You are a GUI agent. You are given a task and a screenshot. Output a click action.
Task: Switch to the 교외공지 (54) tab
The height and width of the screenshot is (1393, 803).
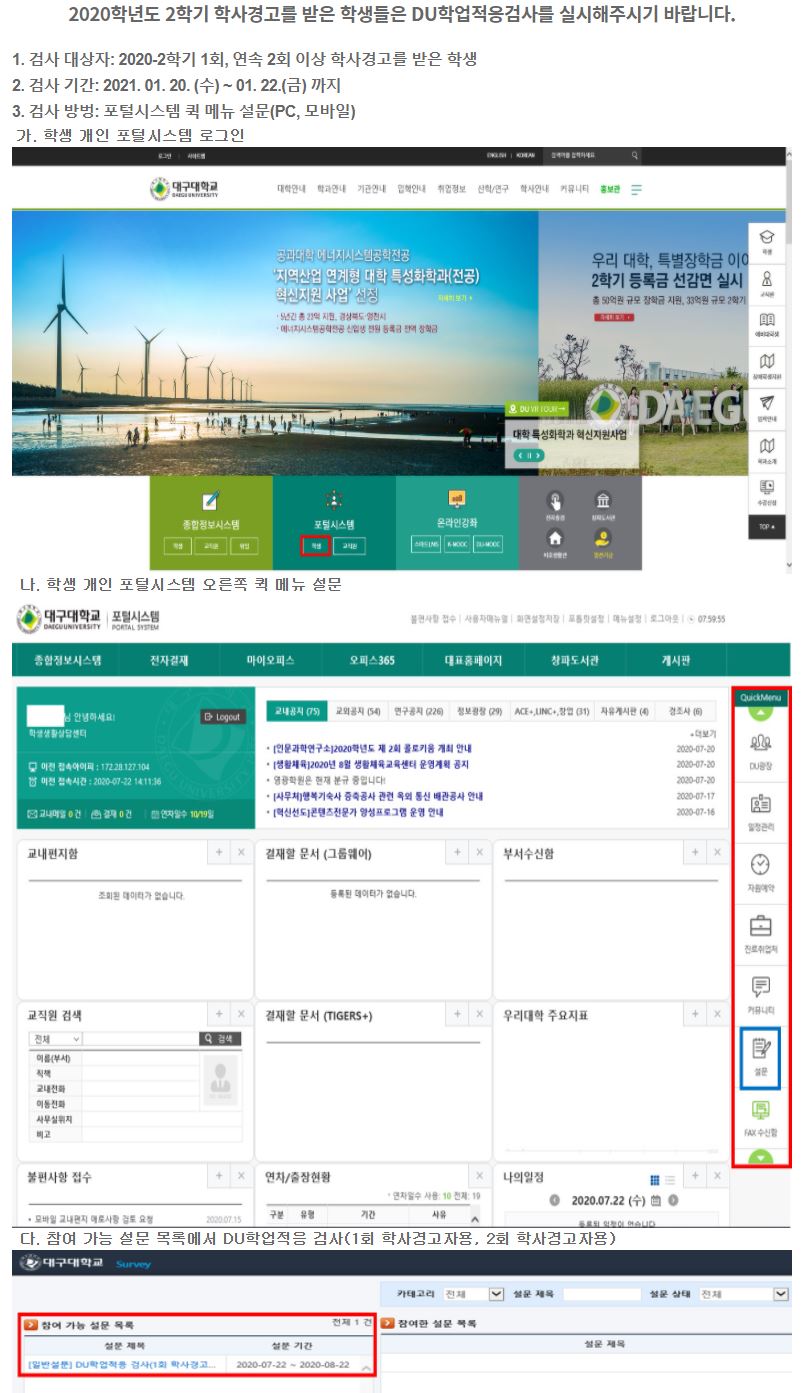pyautogui.click(x=357, y=711)
